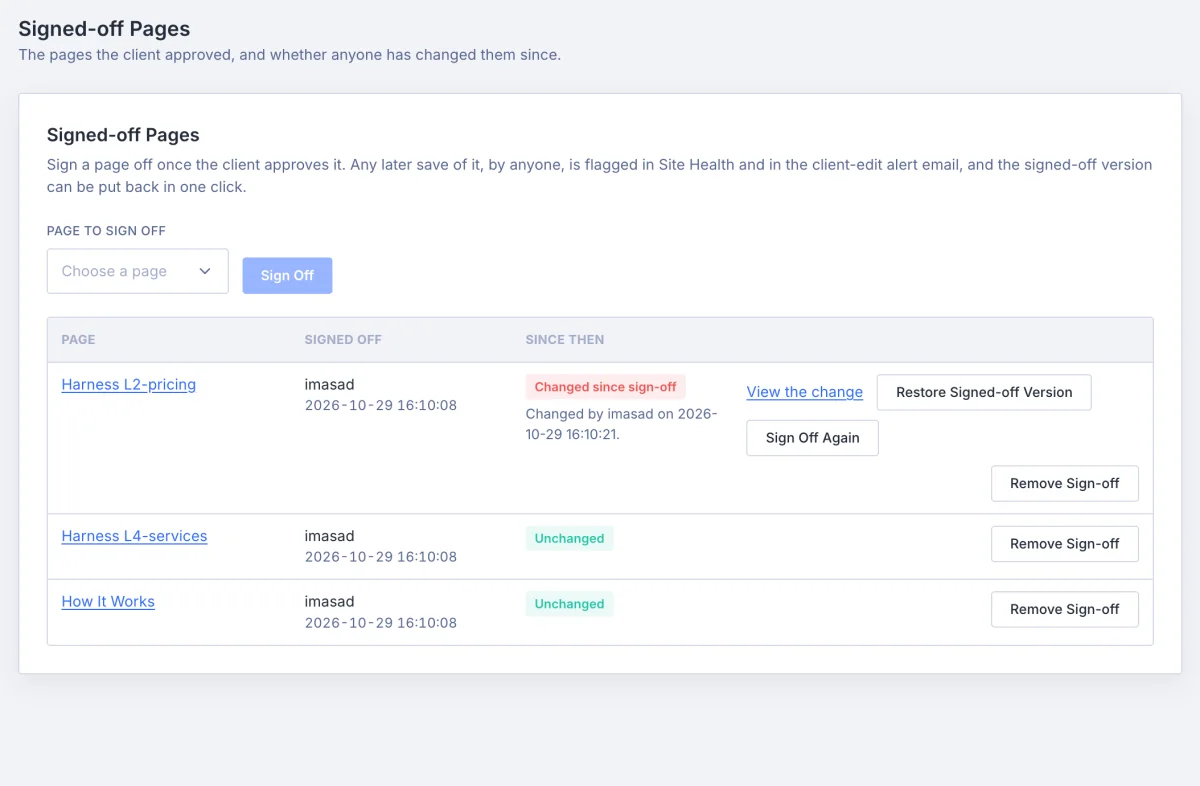Image resolution: width=1200 pixels, height=786 pixels.
Task: Open the 'Choose a page' dropdown
Action: click(138, 271)
